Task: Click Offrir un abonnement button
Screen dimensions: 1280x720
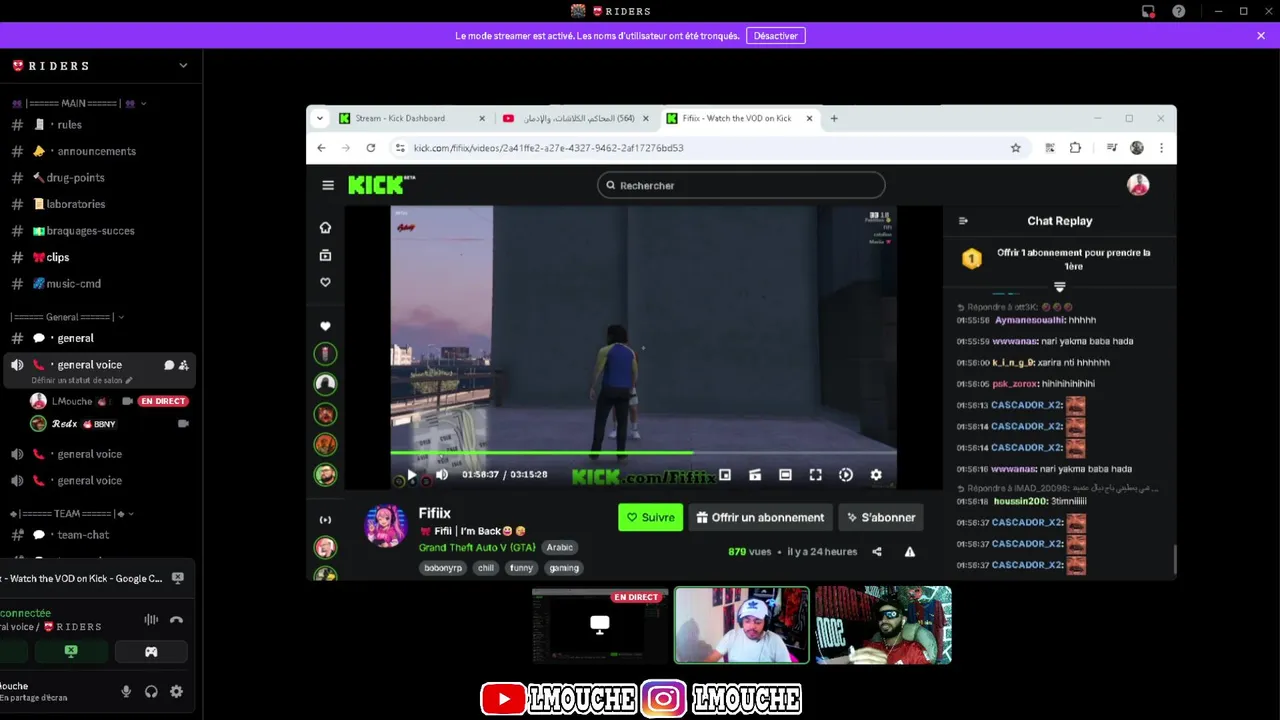Action: pos(760,517)
